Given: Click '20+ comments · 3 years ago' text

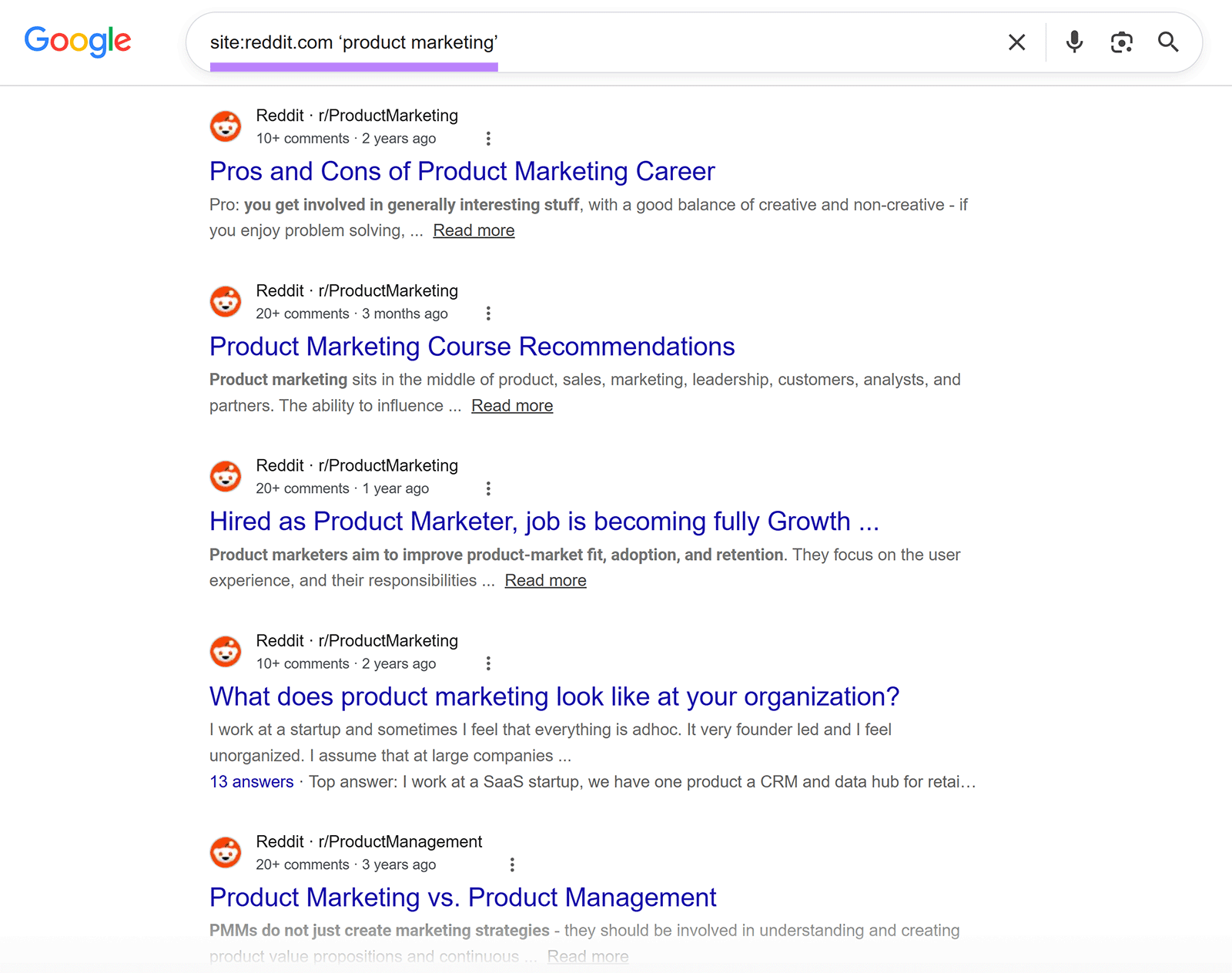Looking at the screenshot, I should coord(346,864).
